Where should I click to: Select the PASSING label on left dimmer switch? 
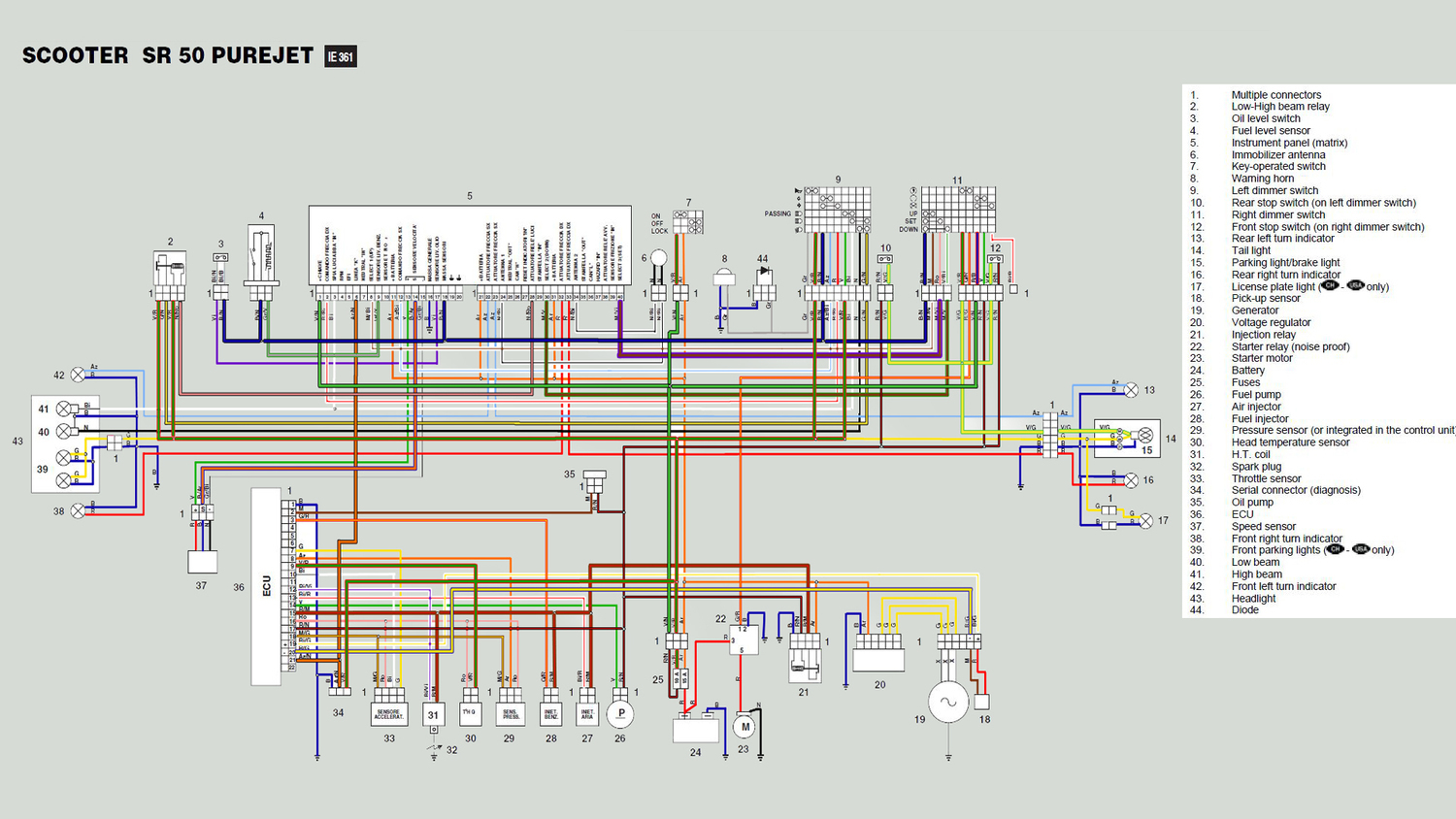pos(778,213)
